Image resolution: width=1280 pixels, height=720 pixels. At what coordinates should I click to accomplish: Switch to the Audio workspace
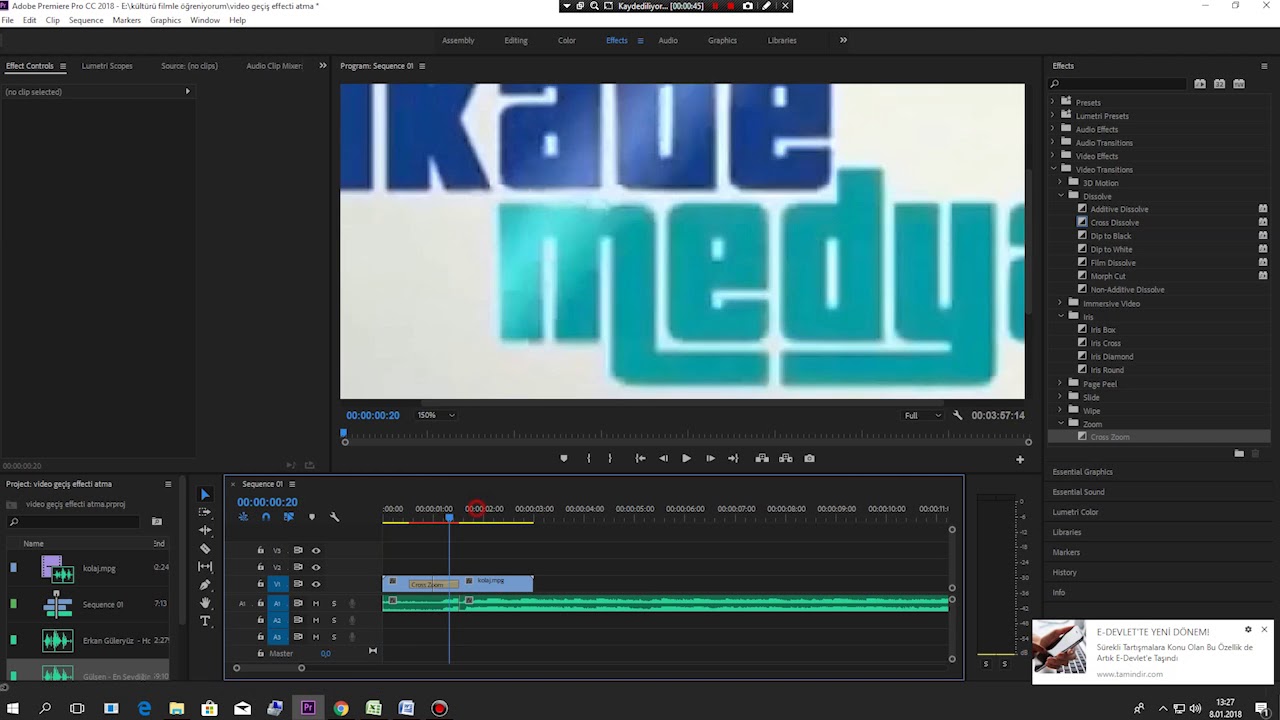tap(668, 40)
